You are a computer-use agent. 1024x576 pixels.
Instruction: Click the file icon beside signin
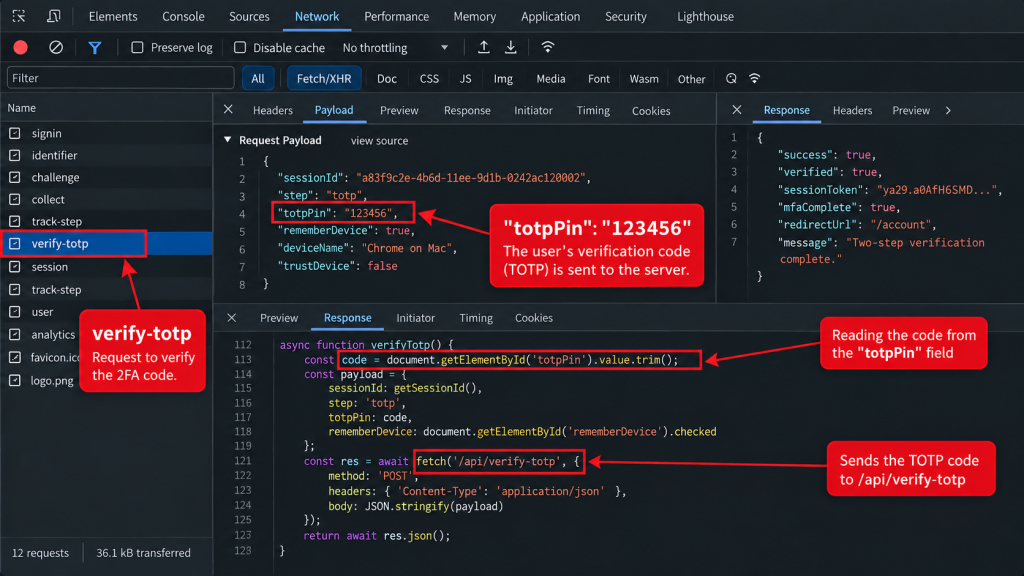tap(15, 133)
